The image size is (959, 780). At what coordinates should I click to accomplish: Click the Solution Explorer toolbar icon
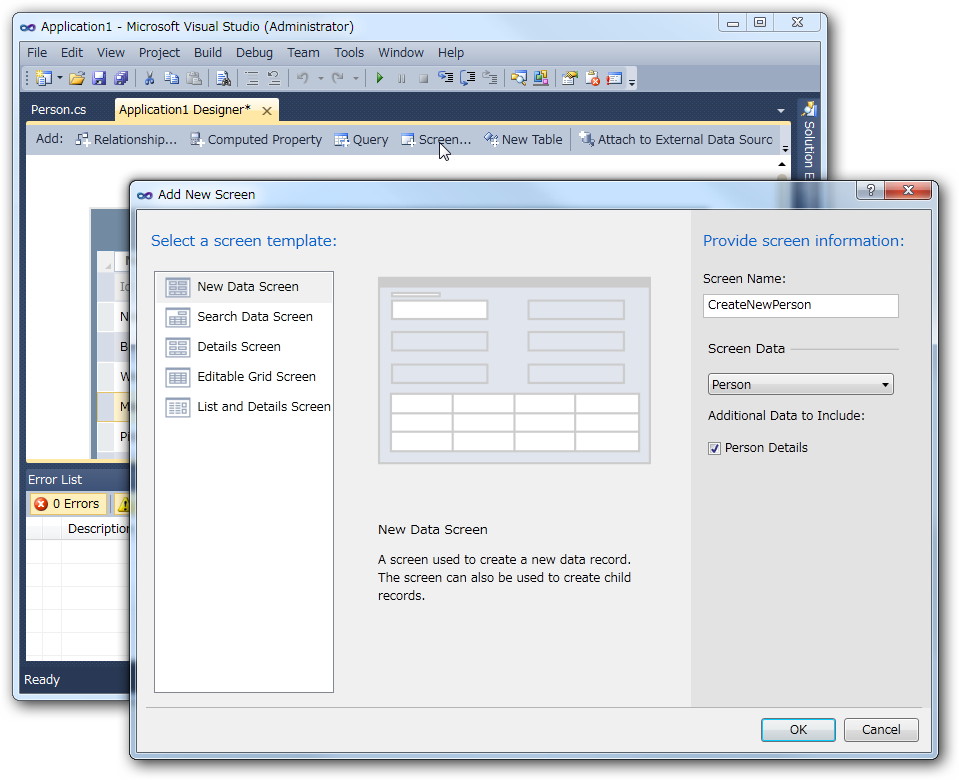519,78
